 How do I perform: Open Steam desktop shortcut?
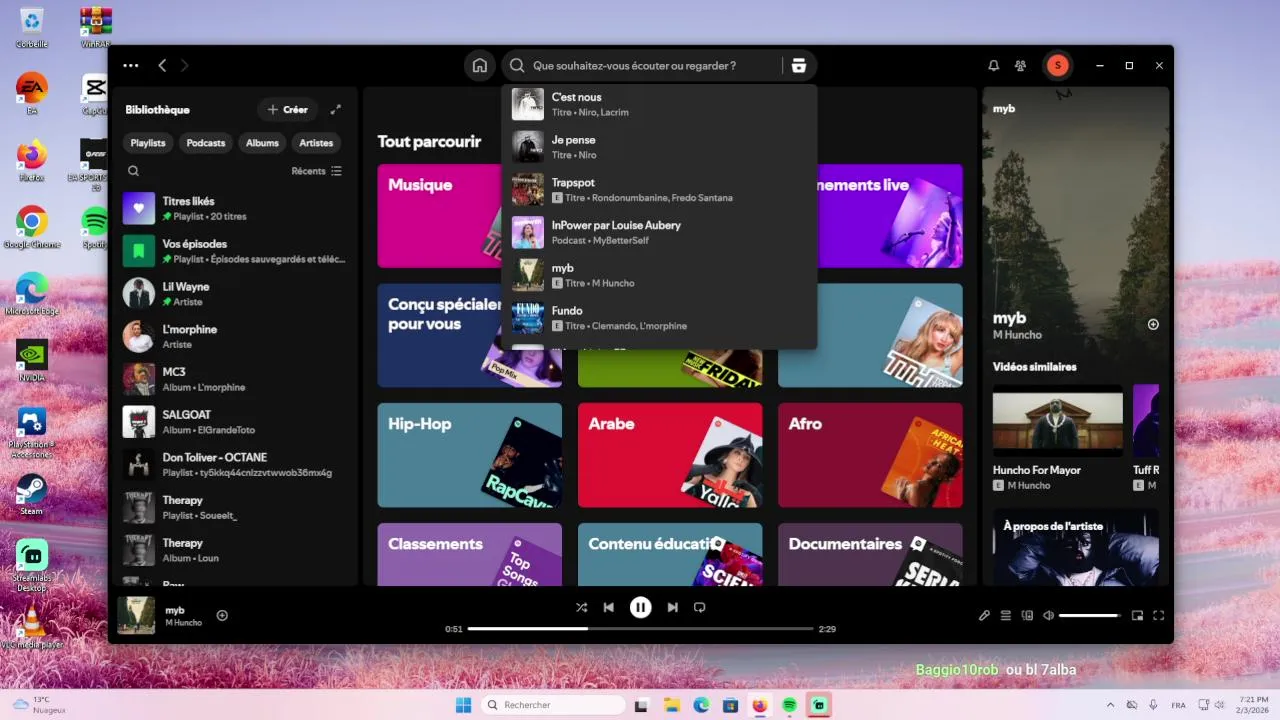pyautogui.click(x=32, y=495)
